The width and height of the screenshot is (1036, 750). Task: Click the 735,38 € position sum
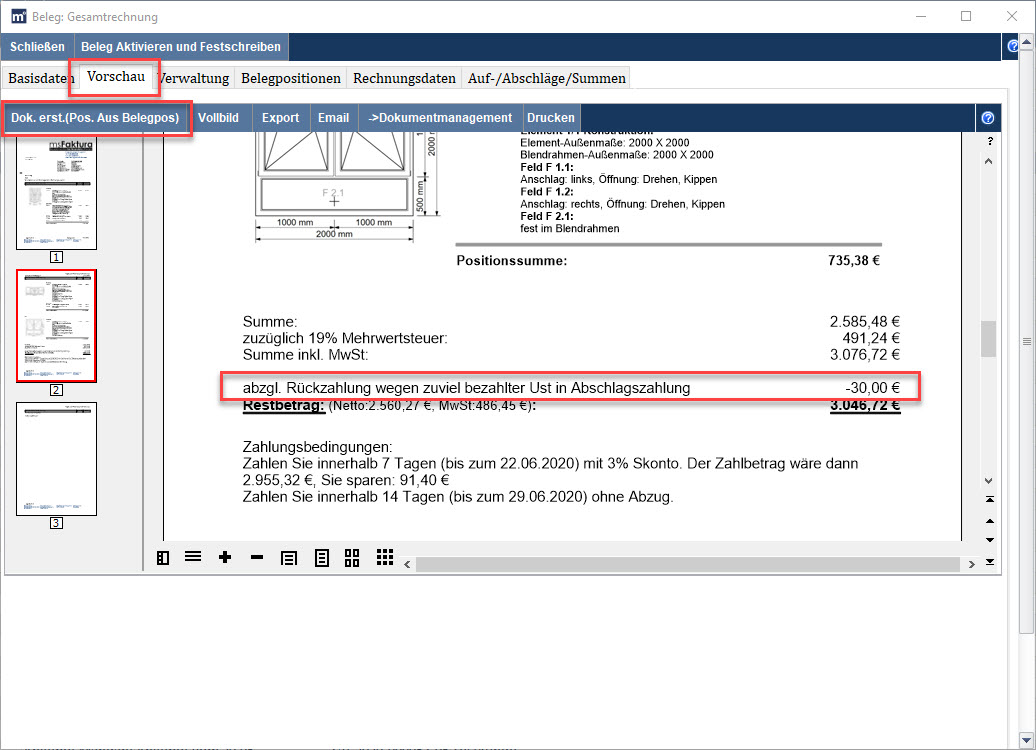pos(854,260)
